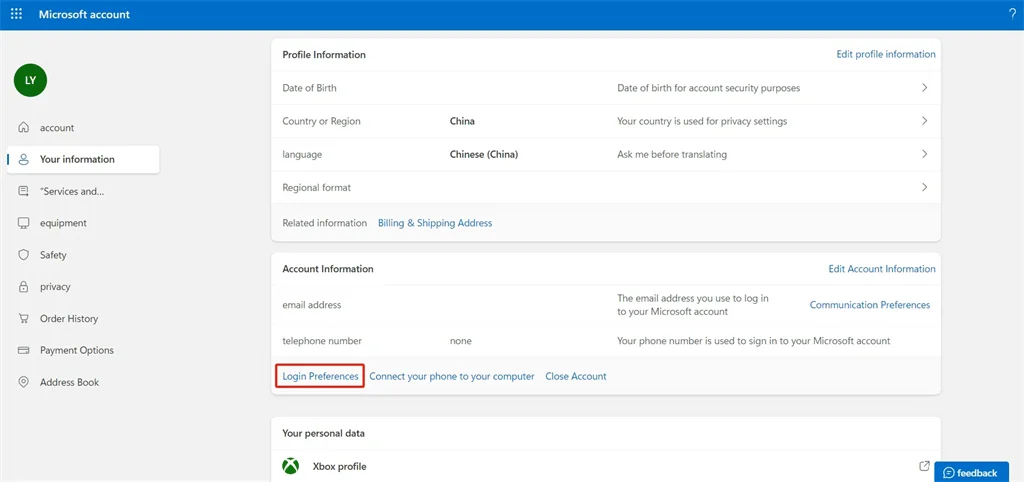The height and width of the screenshot is (482, 1024).
Task: Click the Xbox profile row text
Action: pyautogui.click(x=340, y=466)
